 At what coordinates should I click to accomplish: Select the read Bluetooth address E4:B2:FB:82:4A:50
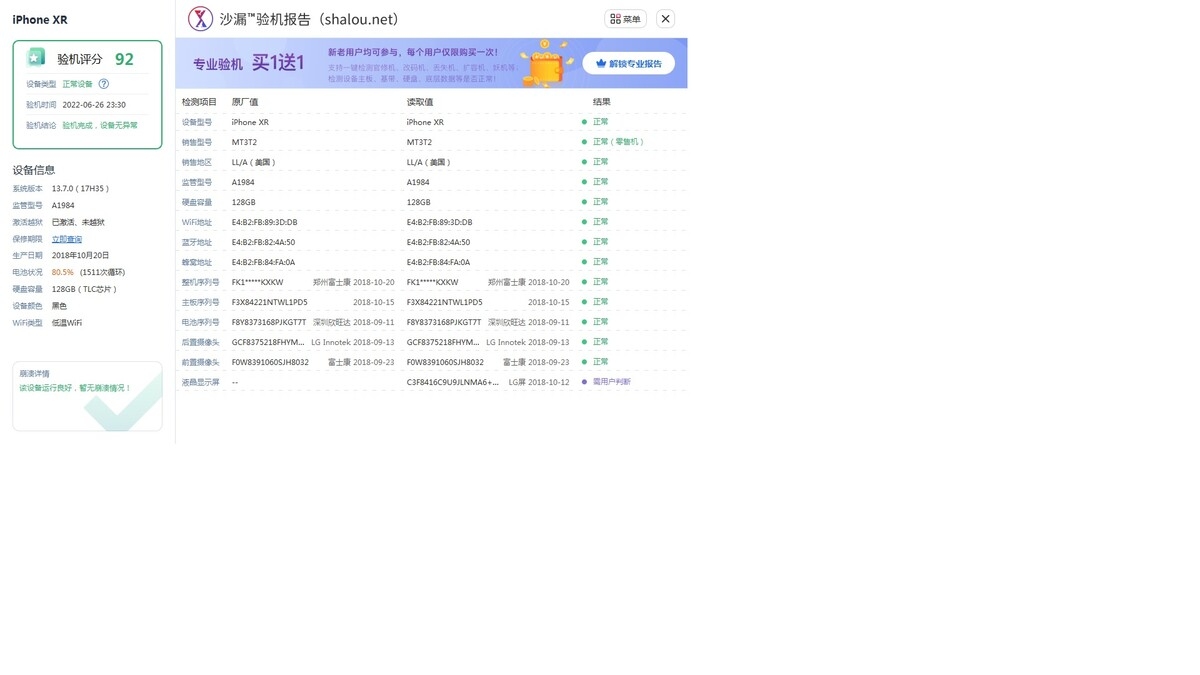(x=438, y=242)
